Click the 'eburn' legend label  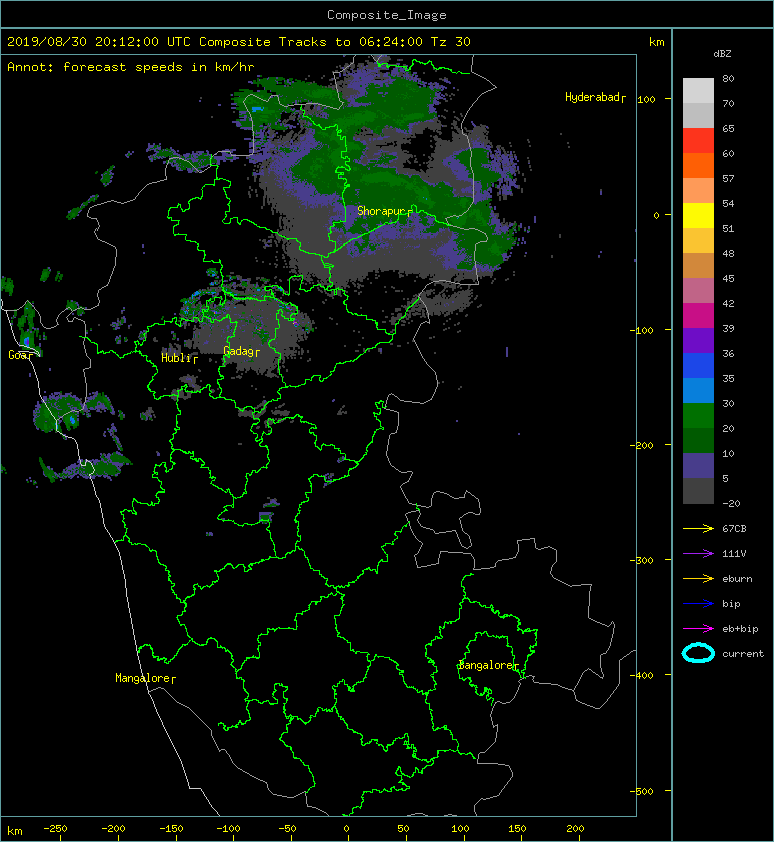click(737, 579)
